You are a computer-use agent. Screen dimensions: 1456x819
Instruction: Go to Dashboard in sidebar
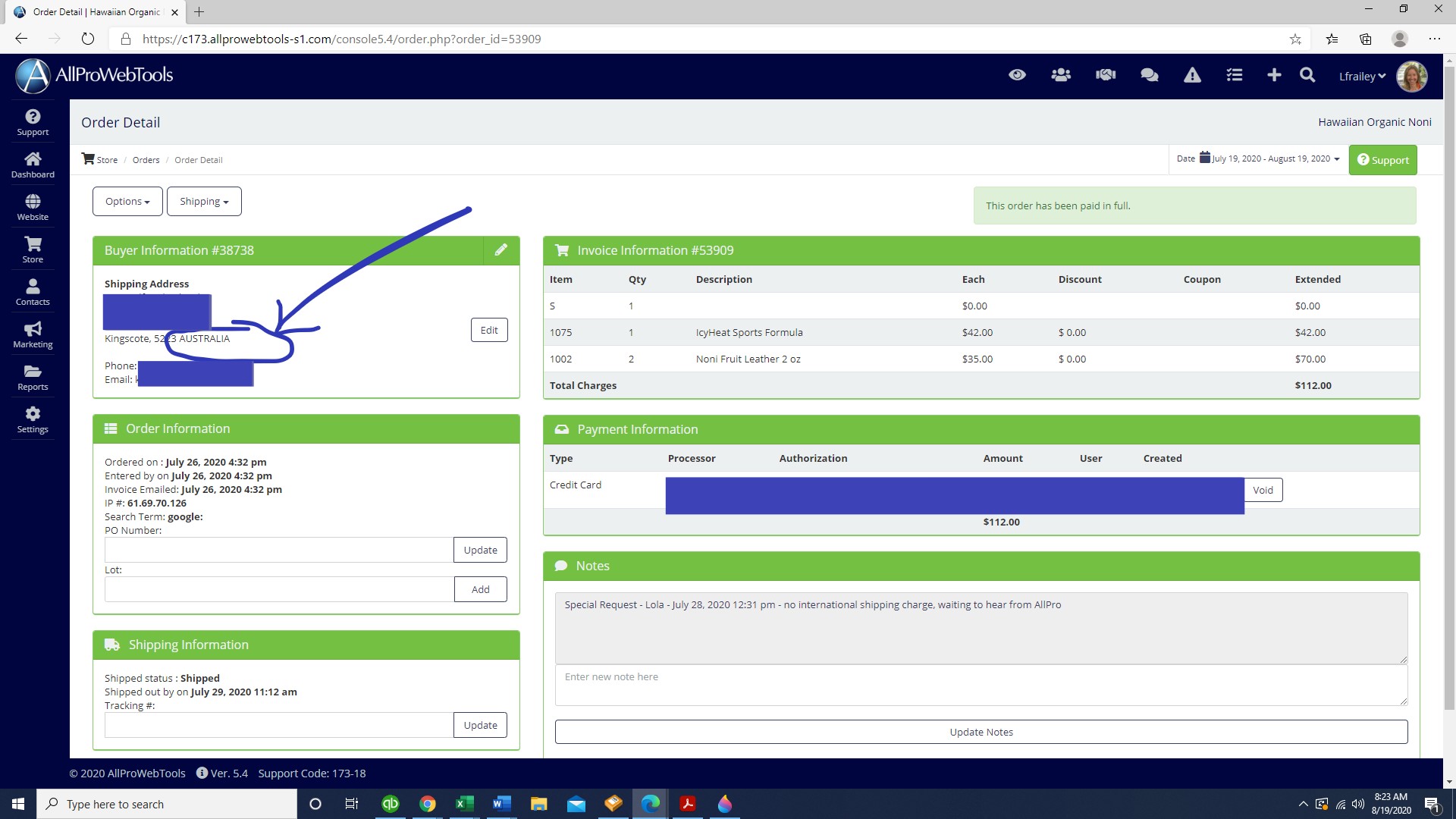pyautogui.click(x=33, y=165)
